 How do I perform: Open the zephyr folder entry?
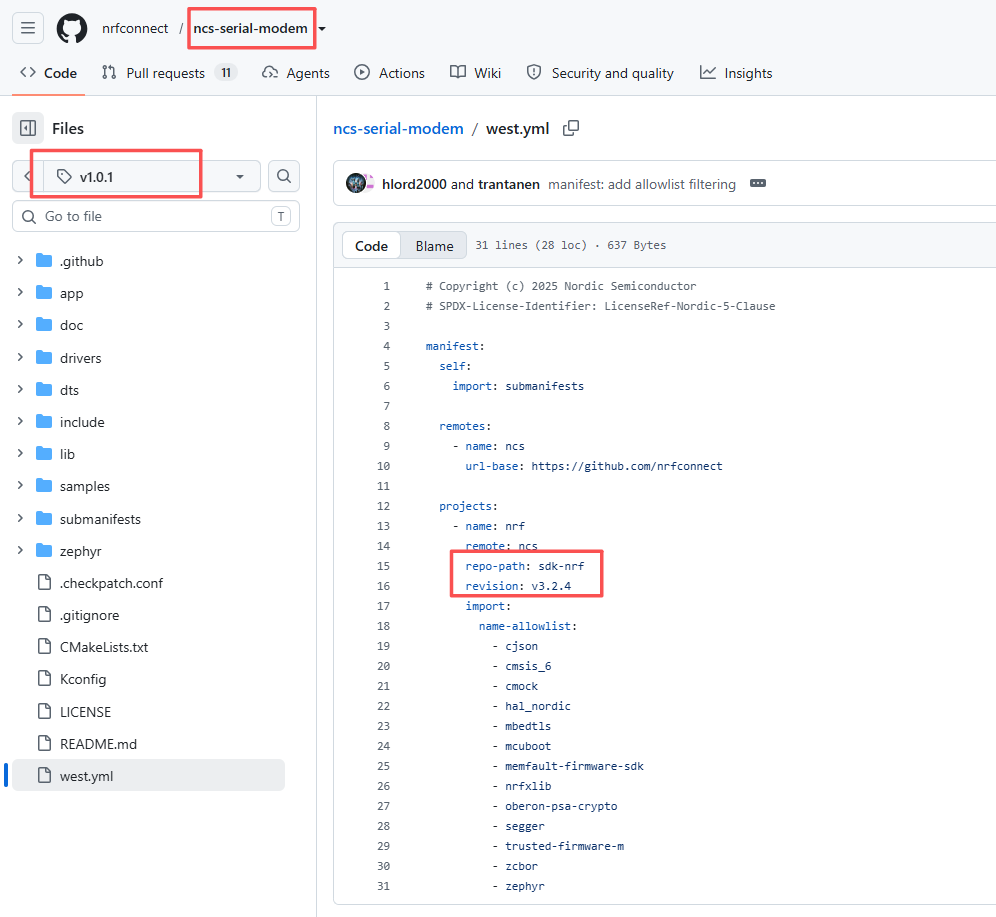click(x=81, y=551)
